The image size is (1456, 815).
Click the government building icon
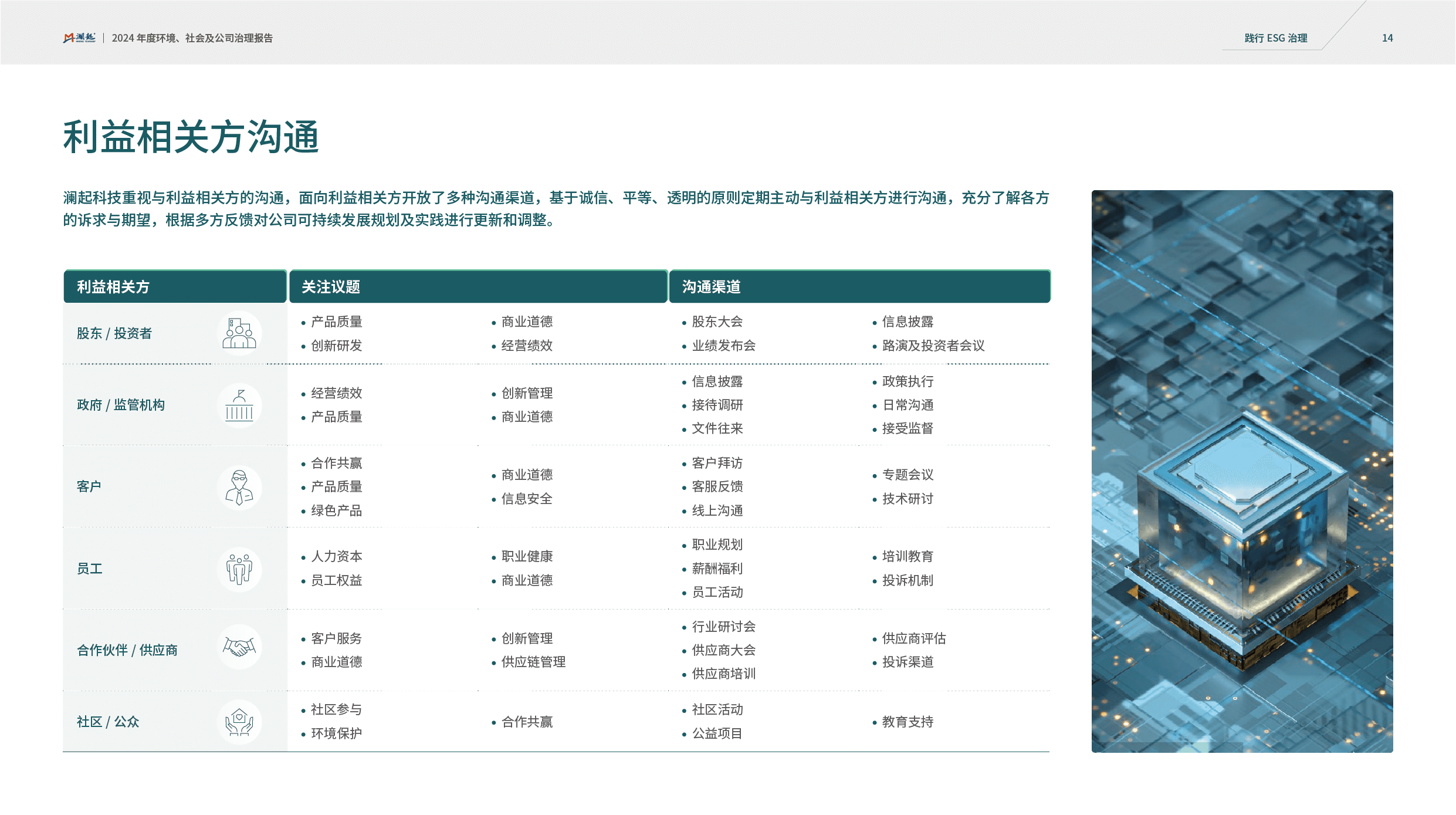pyautogui.click(x=239, y=405)
